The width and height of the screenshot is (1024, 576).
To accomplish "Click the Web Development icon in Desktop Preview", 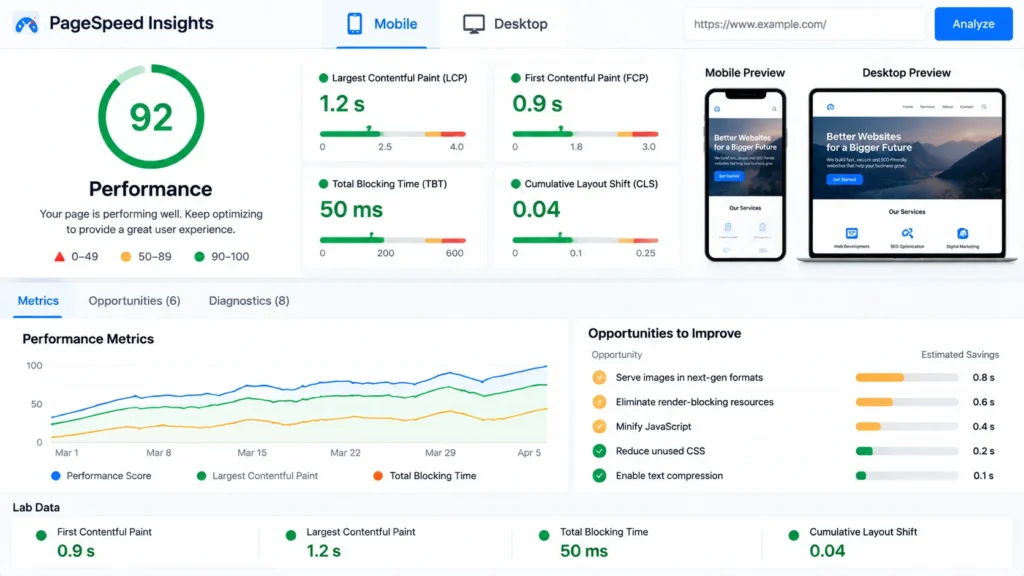I will (x=852, y=233).
